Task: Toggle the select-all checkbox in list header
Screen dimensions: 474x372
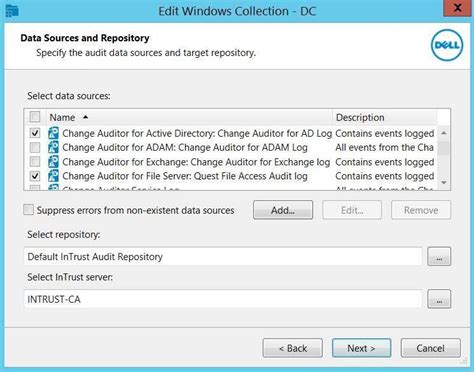Action: tap(35, 117)
